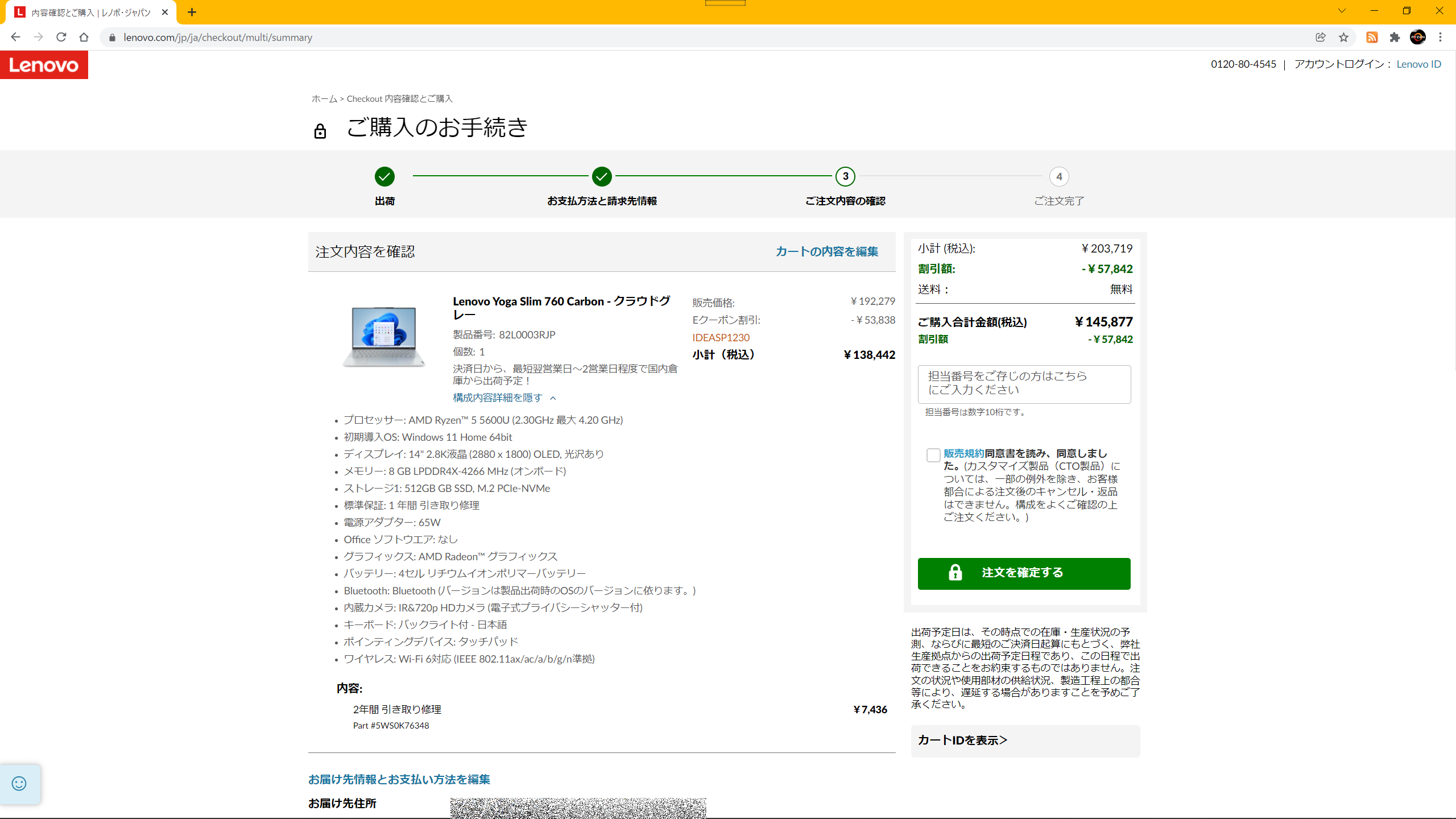1456x819 pixels.
Task: Click Part #5WS0K76348 text
Action: tap(391, 726)
